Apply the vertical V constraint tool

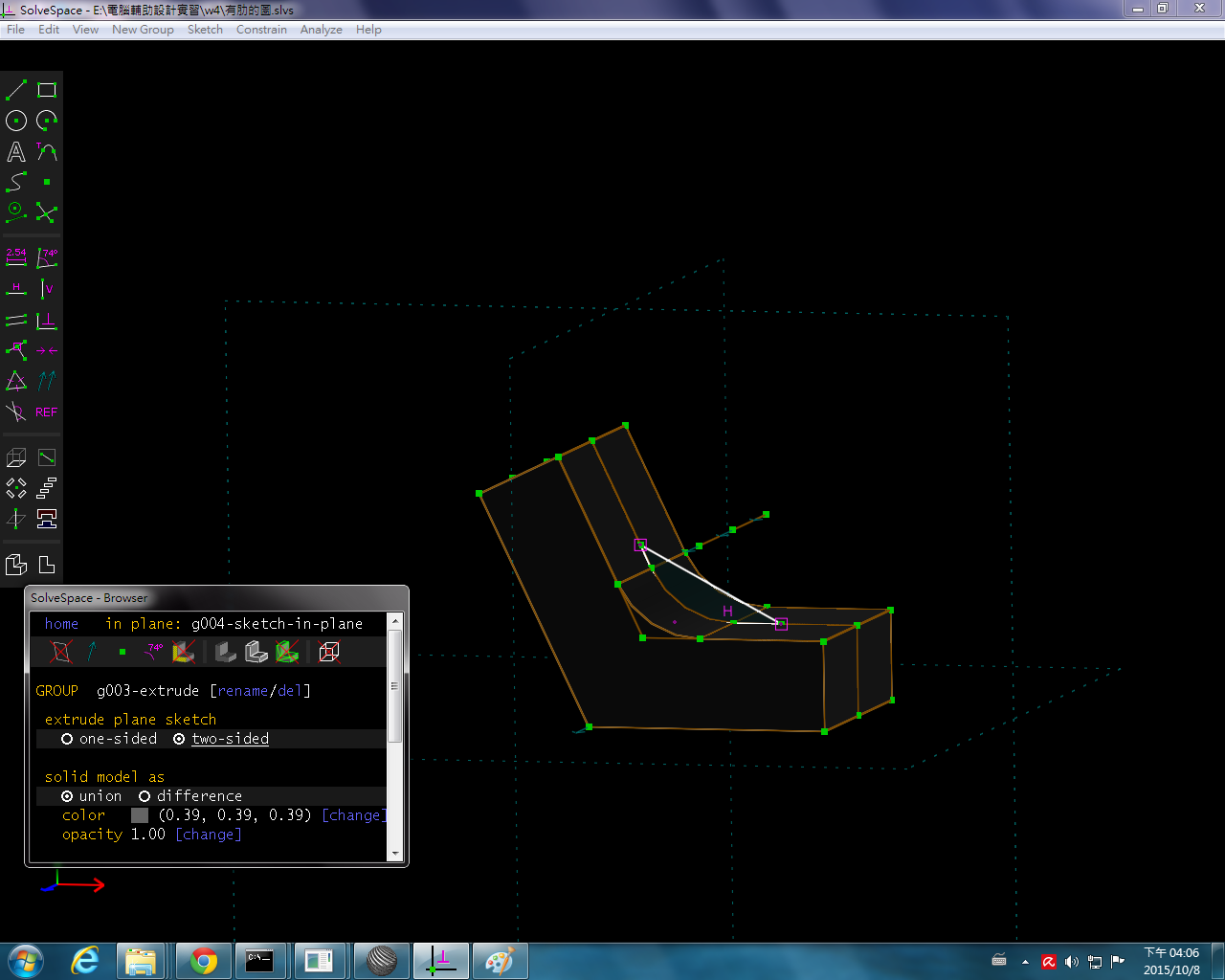[47, 289]
